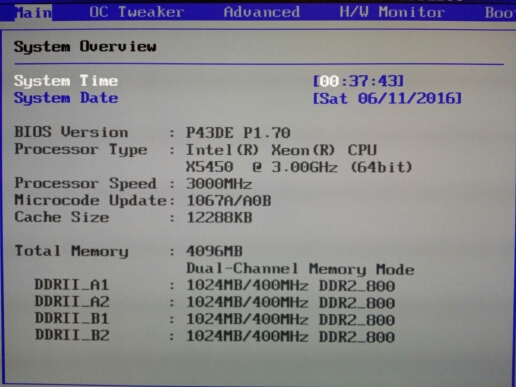Select the System Date label
Viewport: 516px width, 387px height.
tap(66, 98)
